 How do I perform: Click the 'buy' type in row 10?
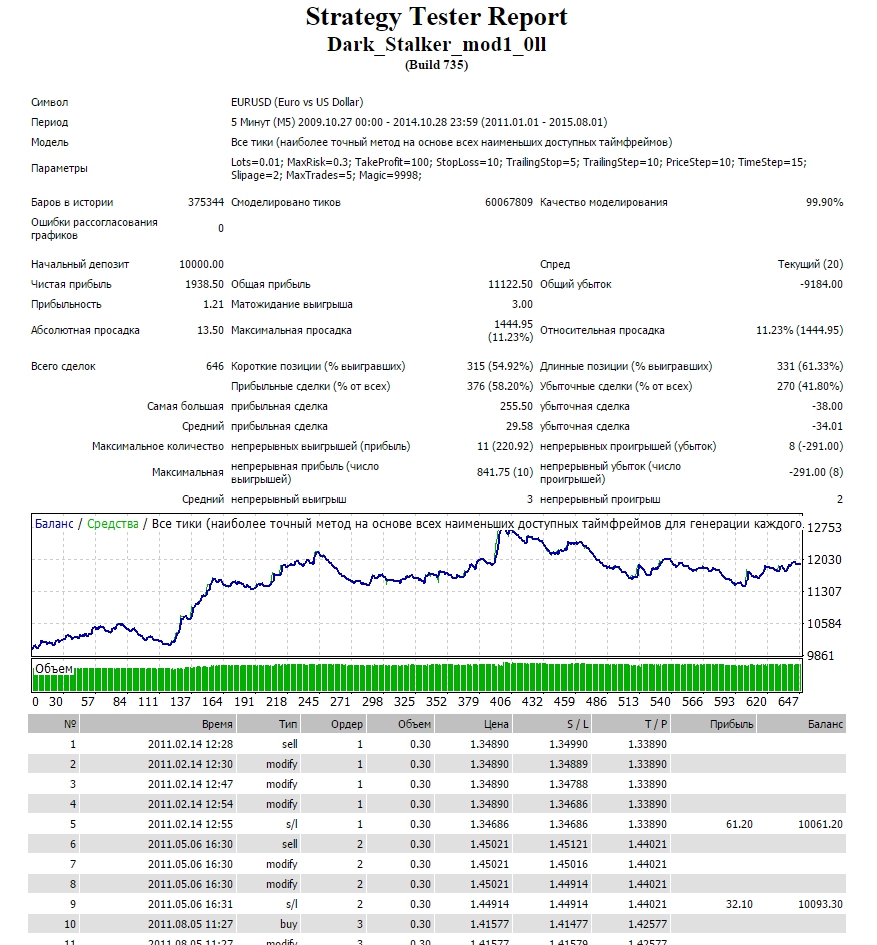click(x=289, y=925)
